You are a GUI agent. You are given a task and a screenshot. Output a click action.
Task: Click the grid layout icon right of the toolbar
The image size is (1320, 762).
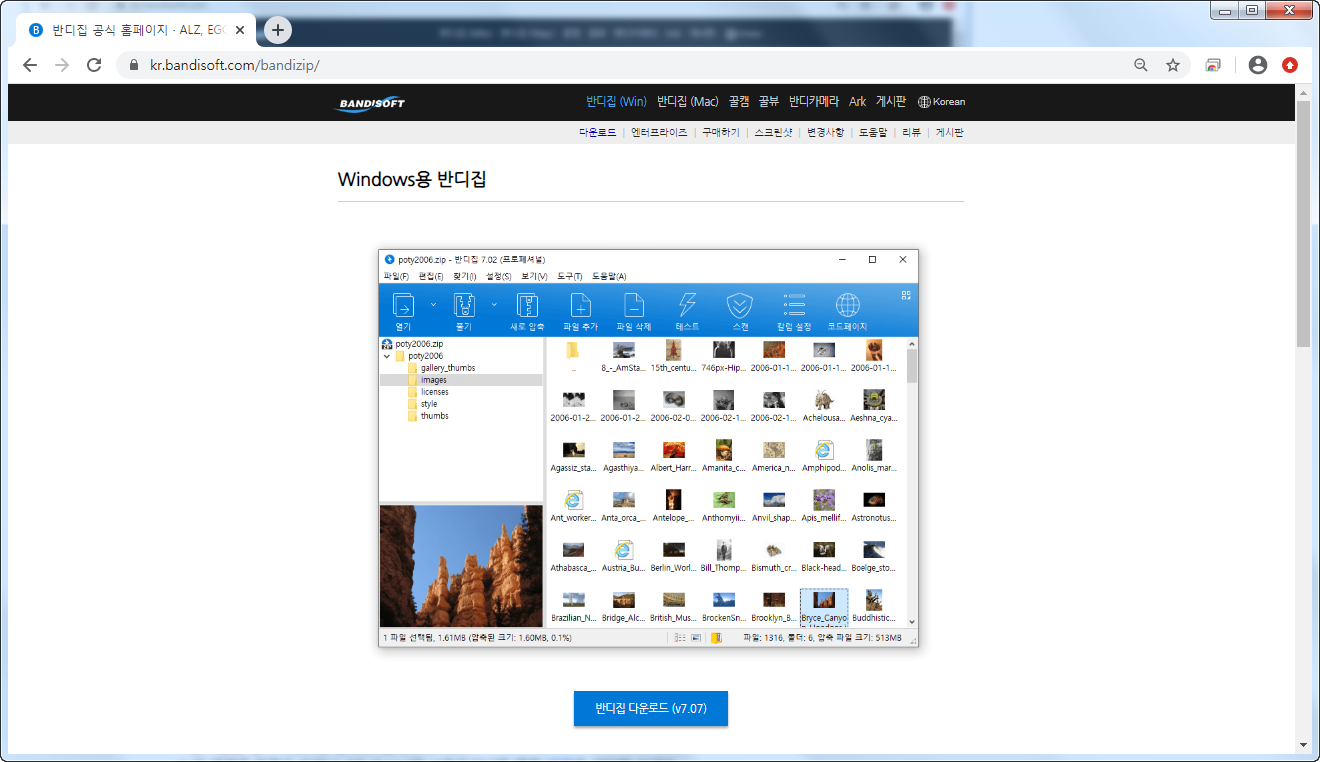pyautogui.click(x=906, y=295)
